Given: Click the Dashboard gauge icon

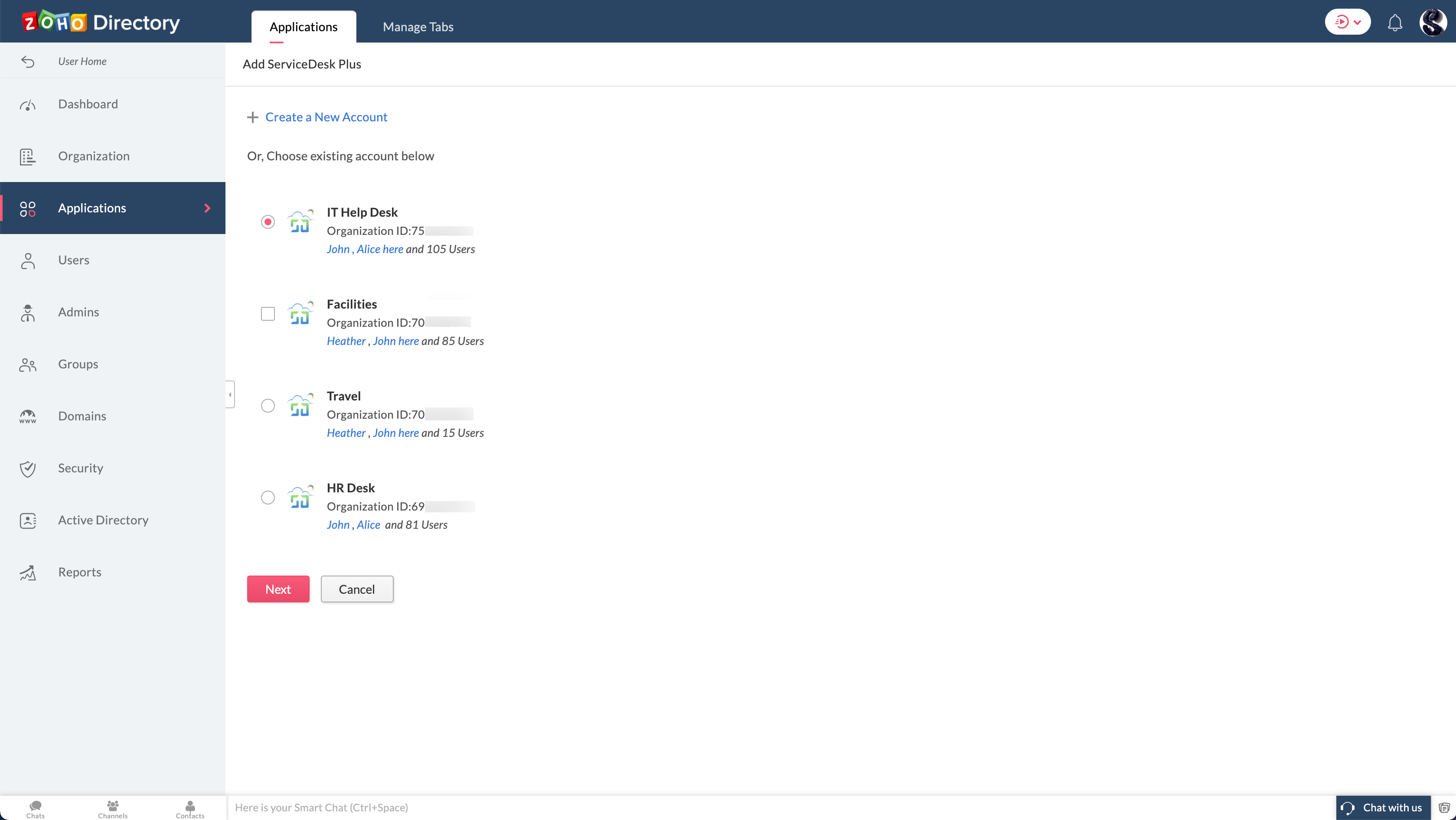Looking at the screenshot, I should pos(28,104).
